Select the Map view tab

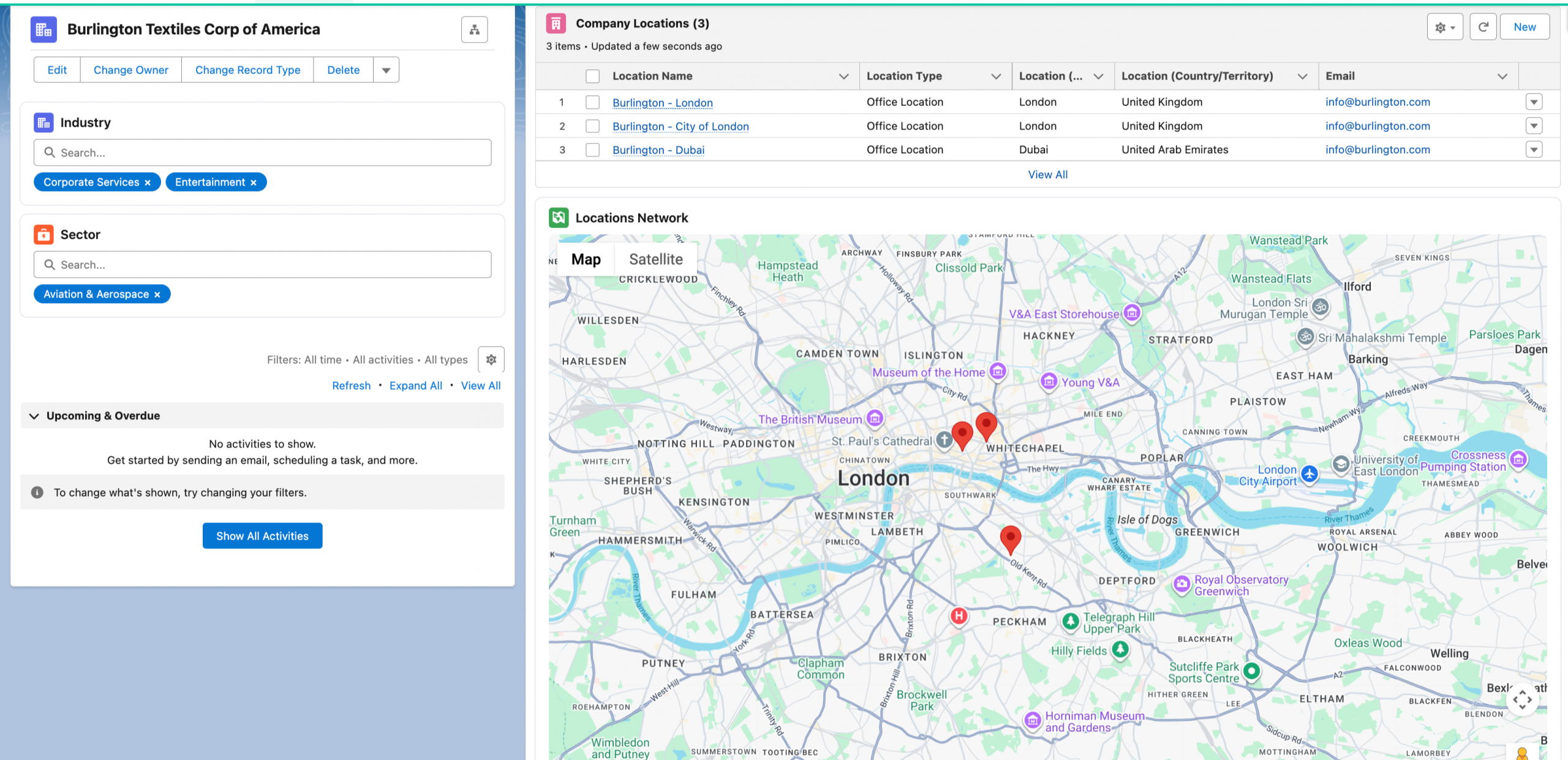586,259
